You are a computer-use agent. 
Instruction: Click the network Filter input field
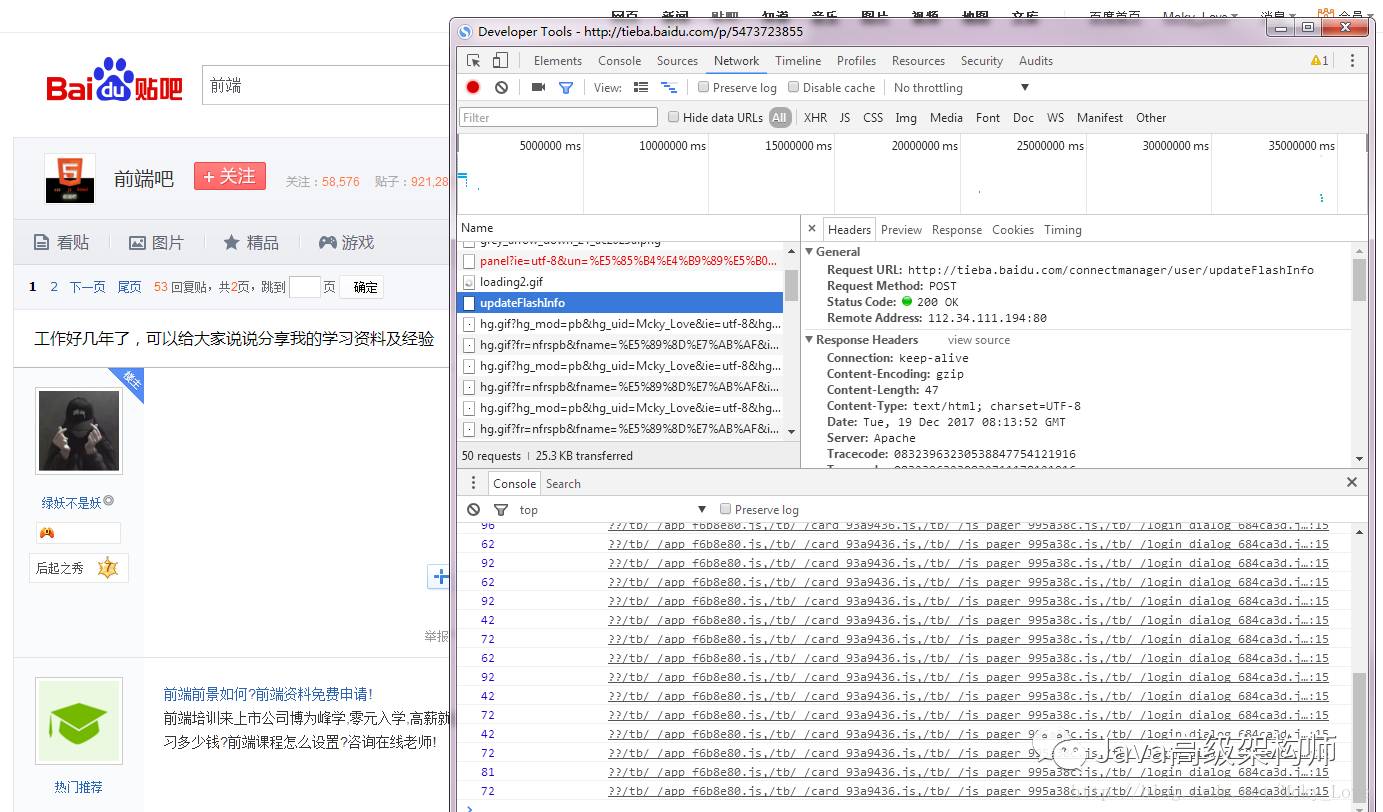[558, 118]
